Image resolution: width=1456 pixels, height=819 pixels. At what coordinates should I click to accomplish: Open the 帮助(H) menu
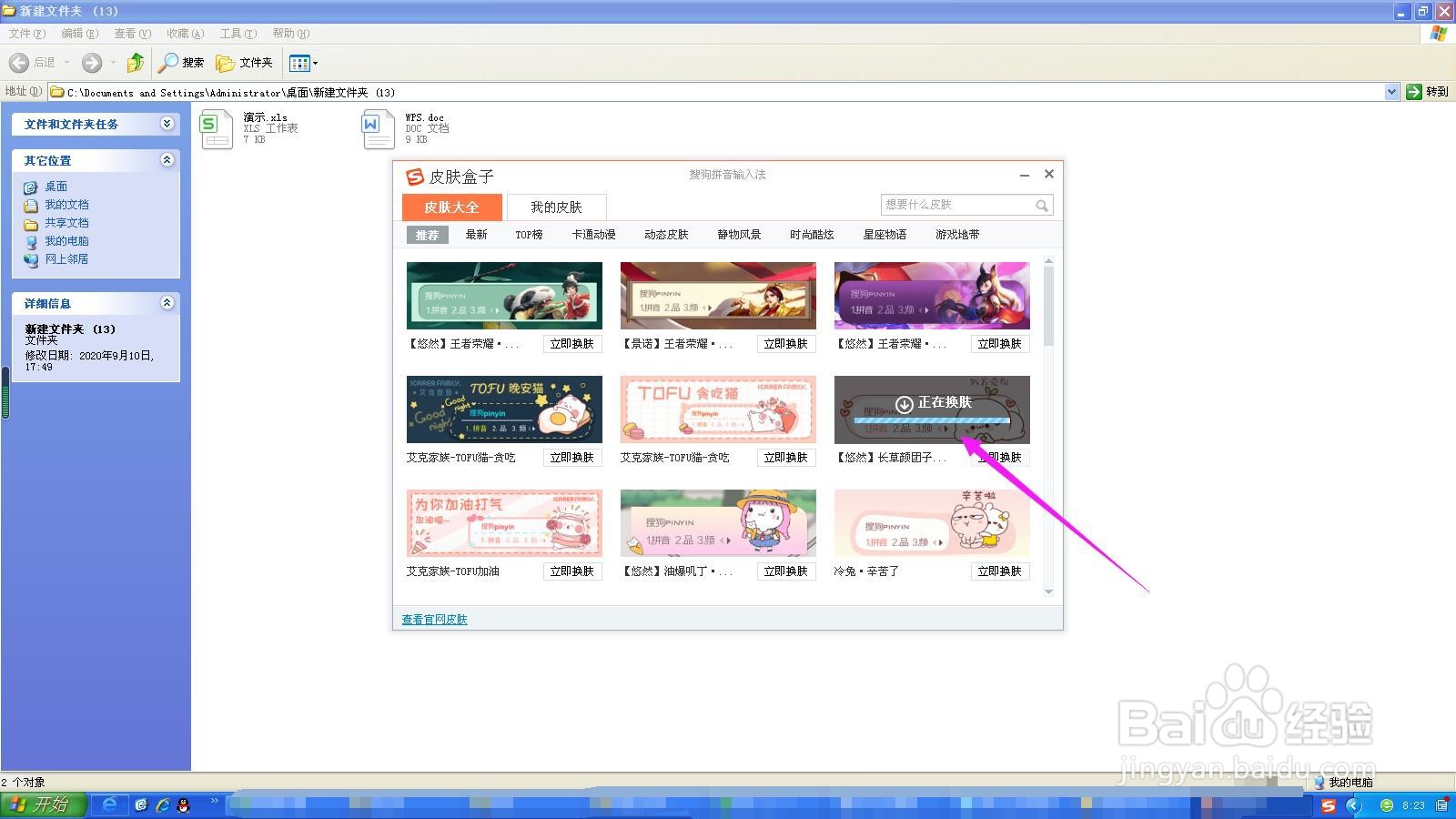click(x=291, y=34)
